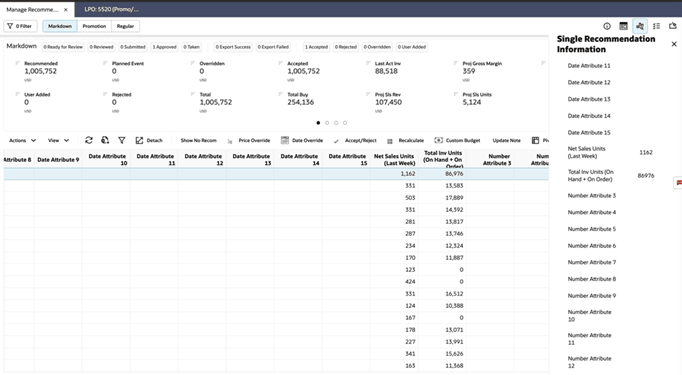This screenshot has height=375, width=682.
Task: Go to the third metrics page dot
Action: click(336, 123)
